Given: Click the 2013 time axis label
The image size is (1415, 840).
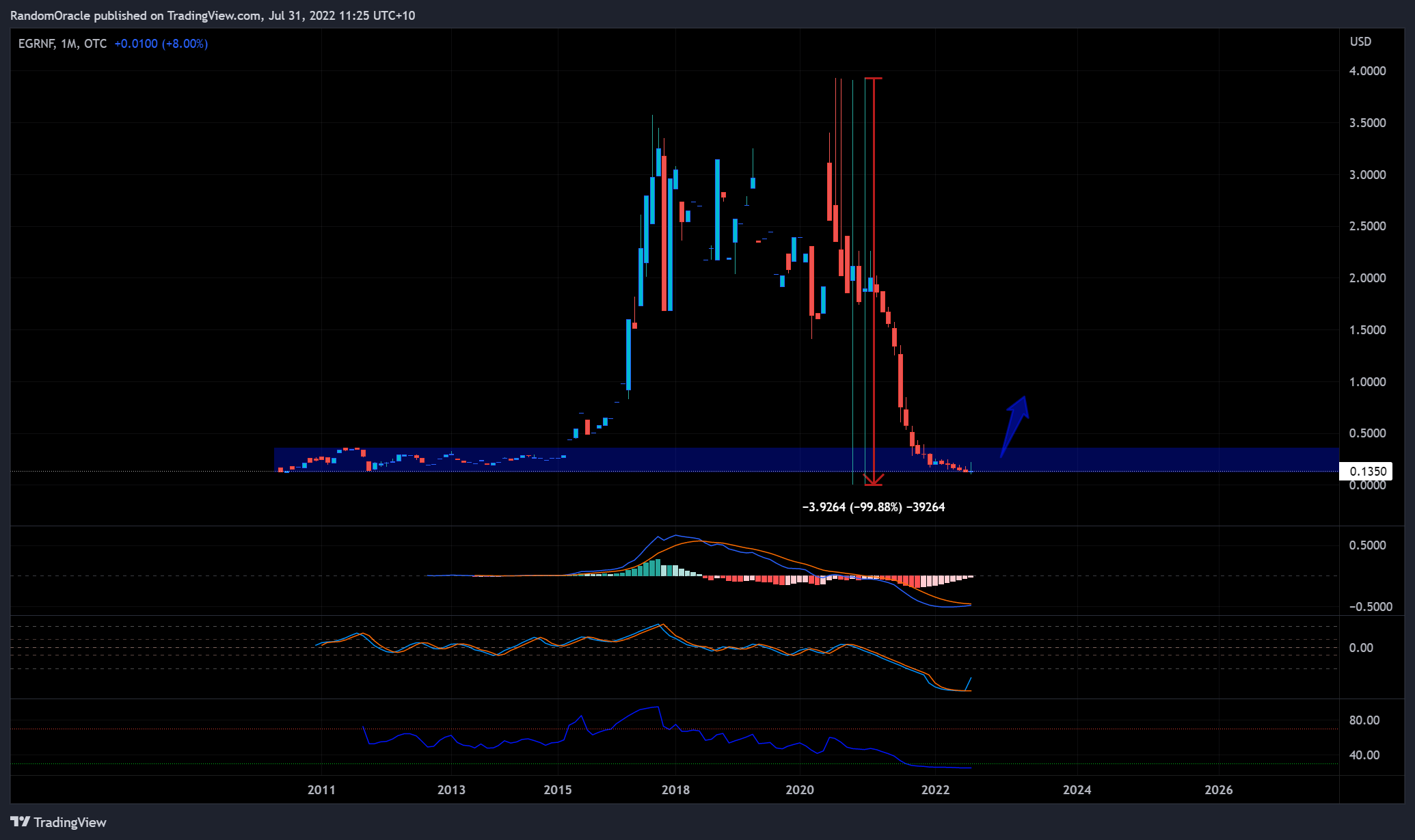Looking at the screenshot, I should click(x=451, y=790).
